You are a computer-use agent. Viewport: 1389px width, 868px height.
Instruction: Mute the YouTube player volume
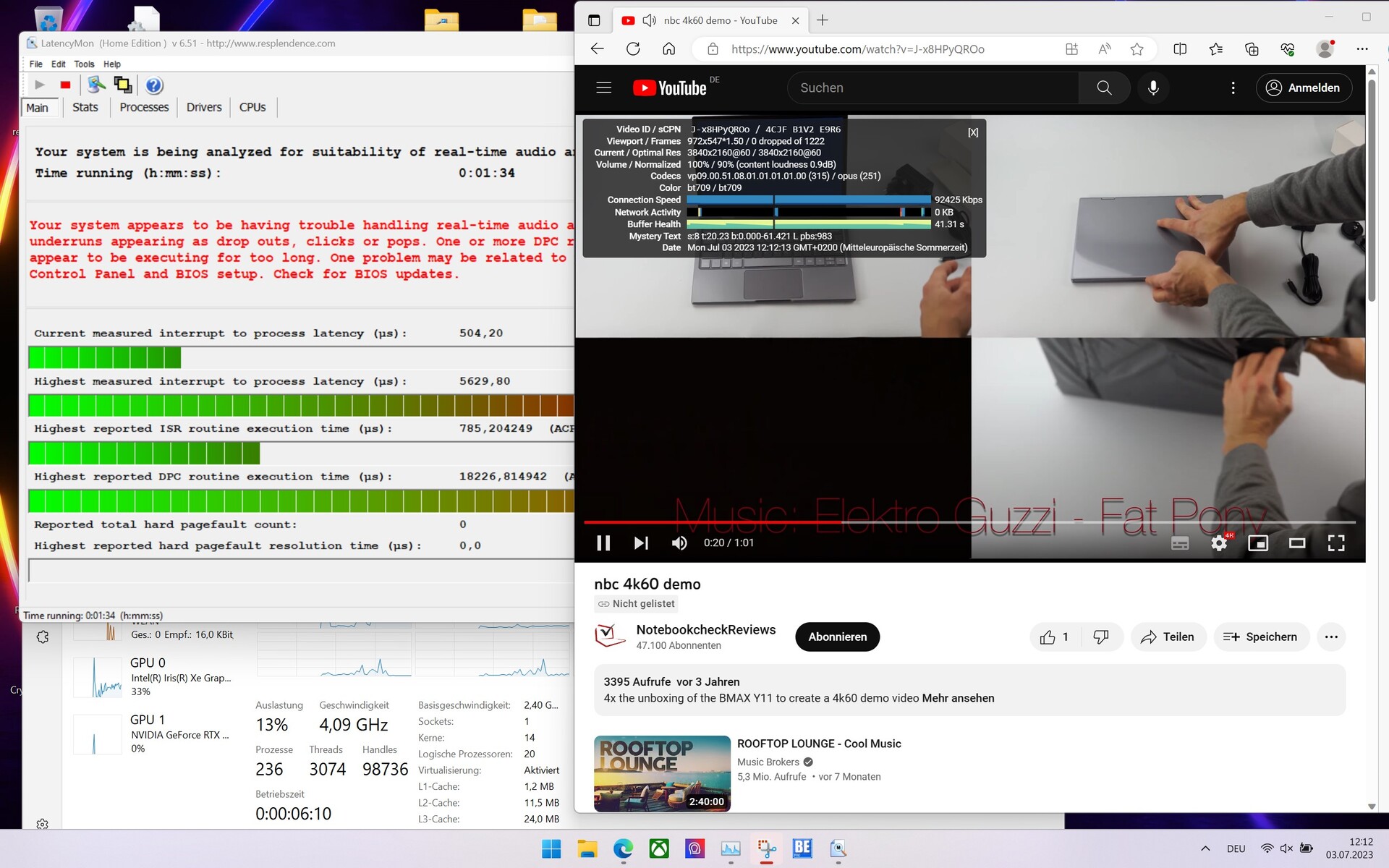coord(679,542)
